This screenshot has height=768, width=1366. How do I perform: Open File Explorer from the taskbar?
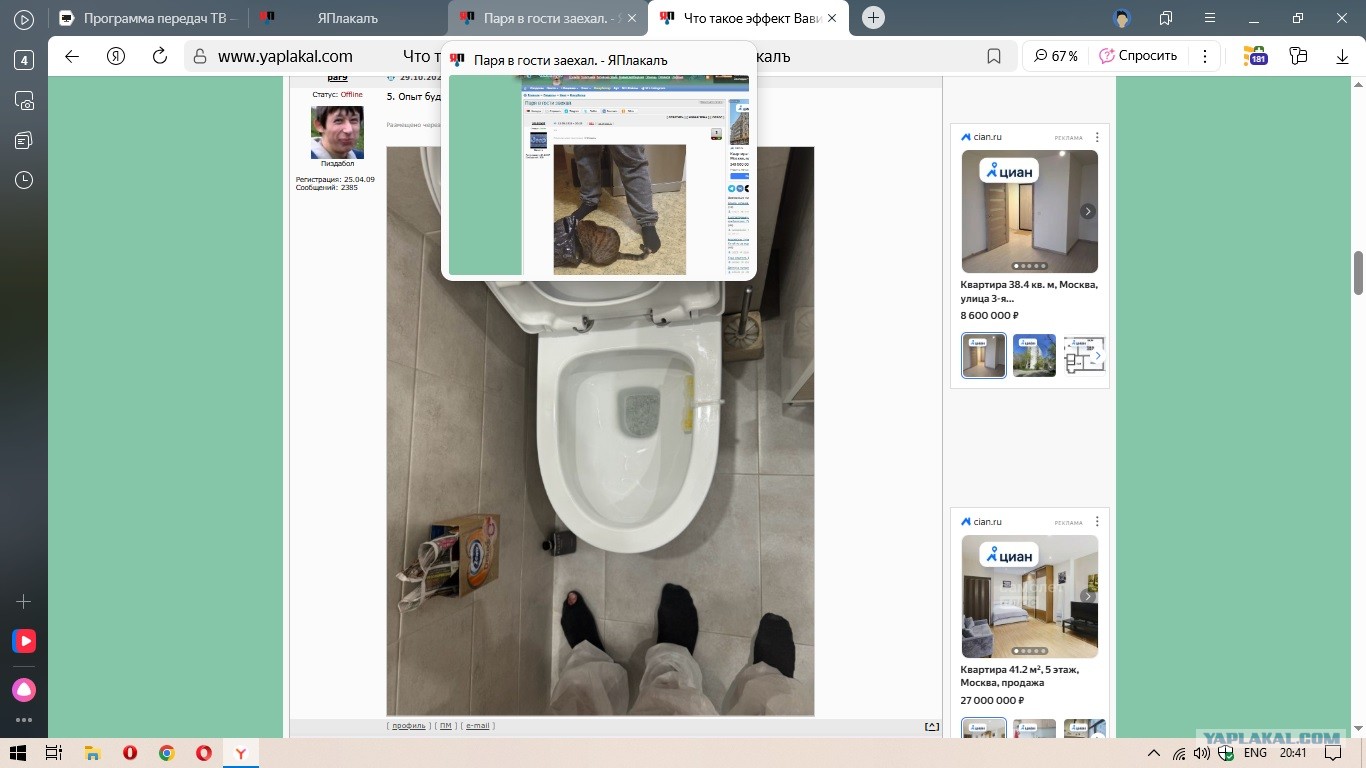pos(92,753)
